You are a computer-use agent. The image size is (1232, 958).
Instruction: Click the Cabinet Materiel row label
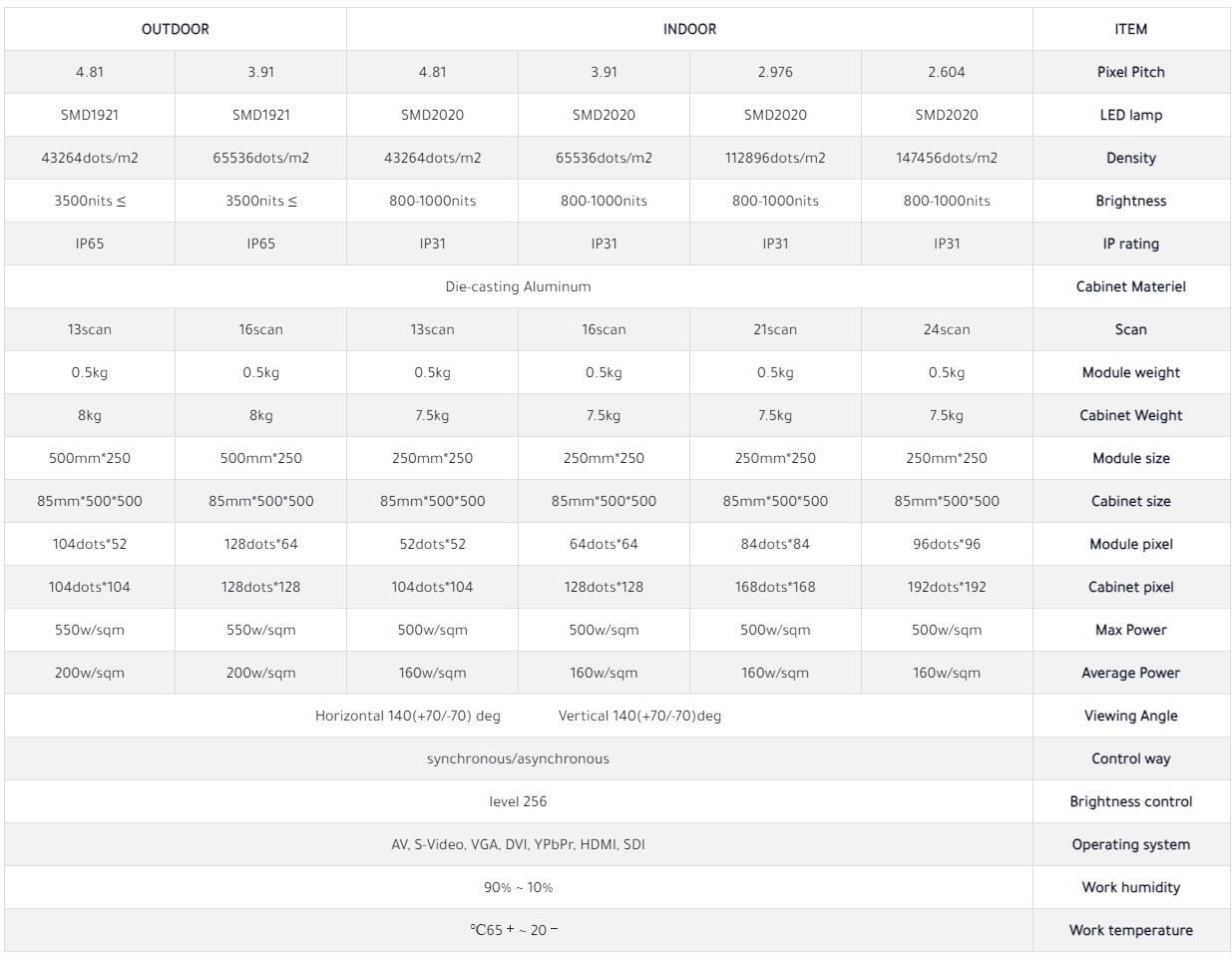click(x=1130, y=286)
